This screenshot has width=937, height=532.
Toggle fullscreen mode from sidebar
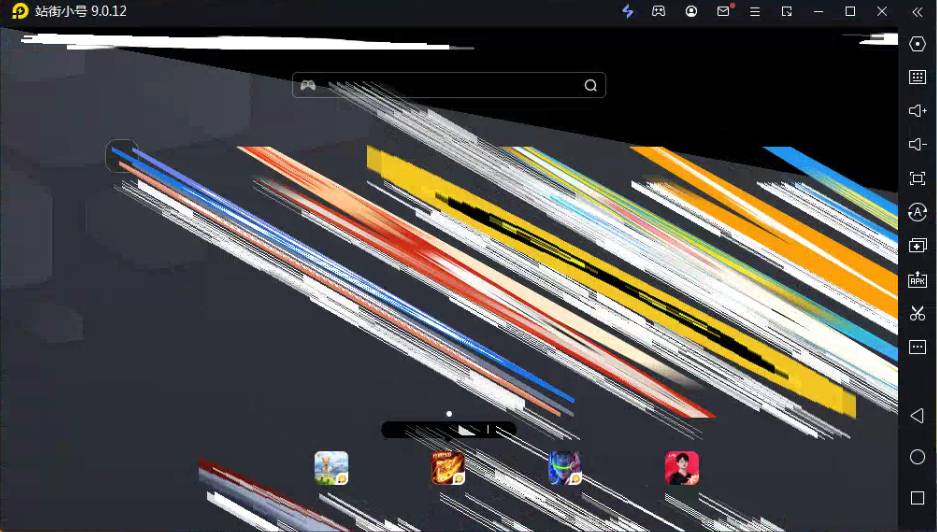click(917, 178)
